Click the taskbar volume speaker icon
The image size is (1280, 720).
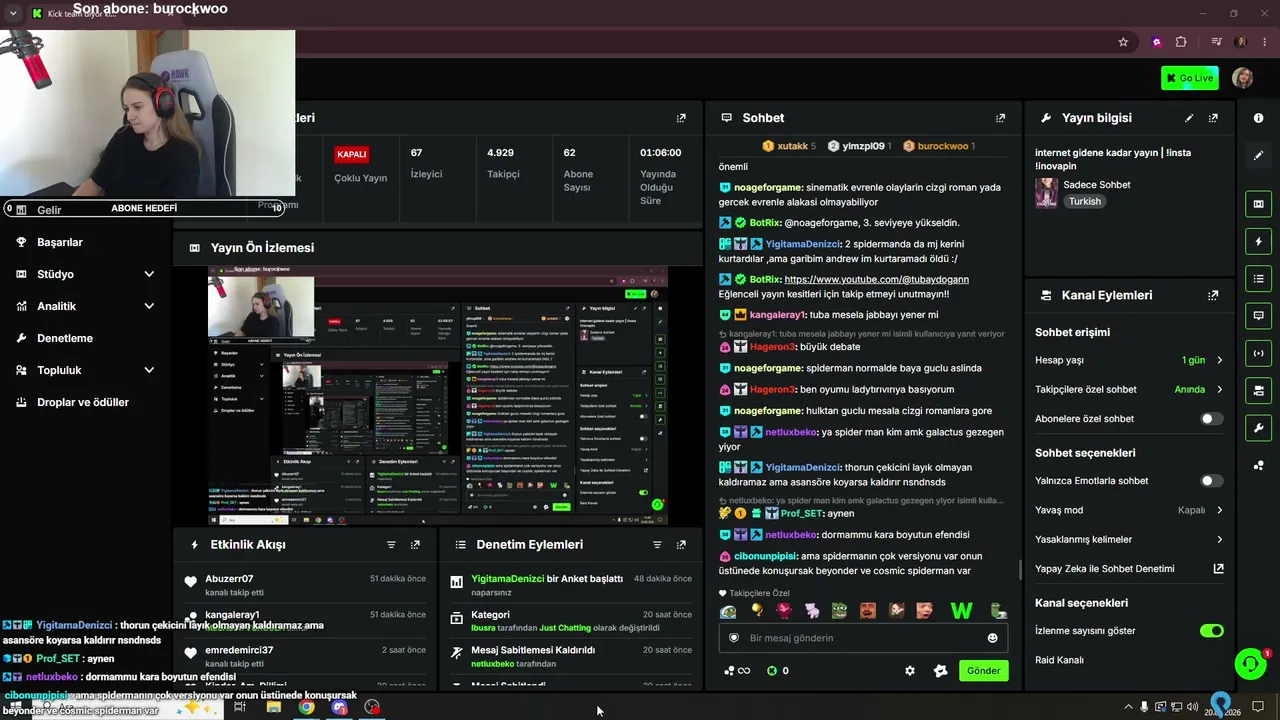point(1192,707)
